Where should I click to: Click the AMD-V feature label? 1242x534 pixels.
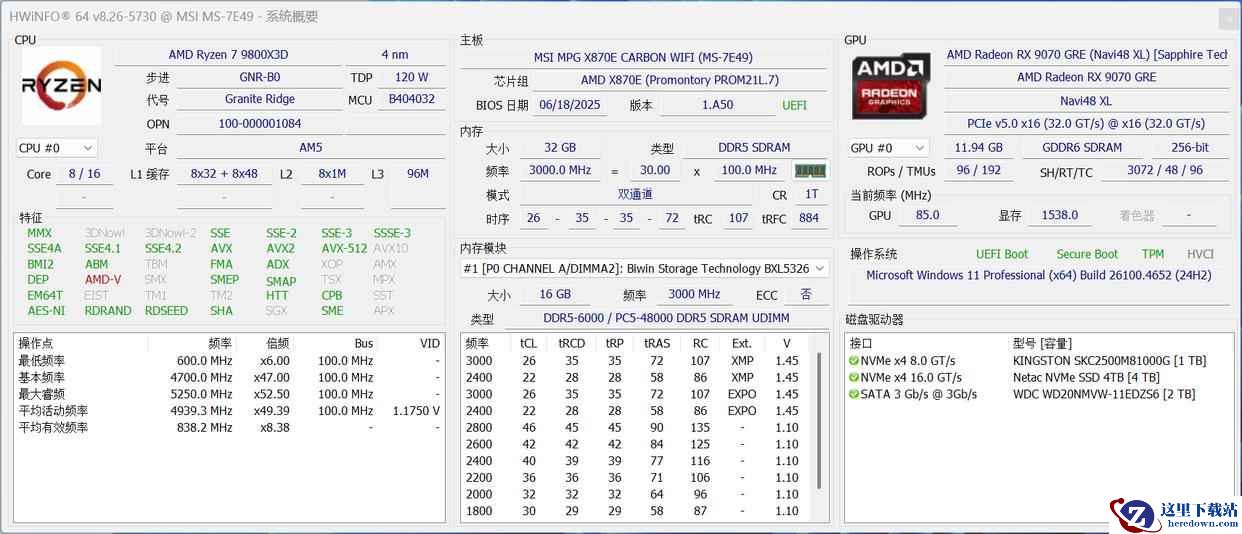point(103,280)
